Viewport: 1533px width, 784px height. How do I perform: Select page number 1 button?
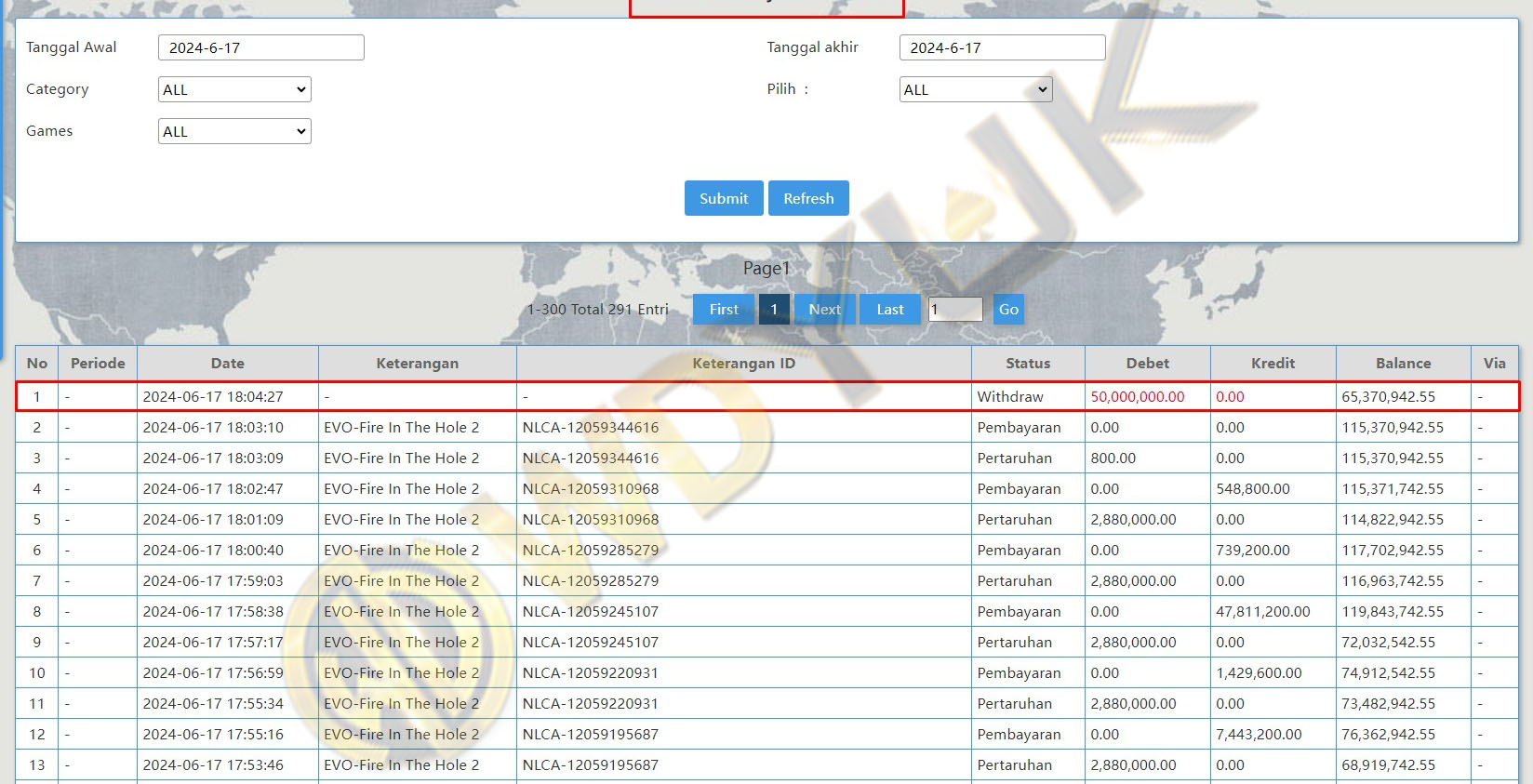[x=774, y=310]
